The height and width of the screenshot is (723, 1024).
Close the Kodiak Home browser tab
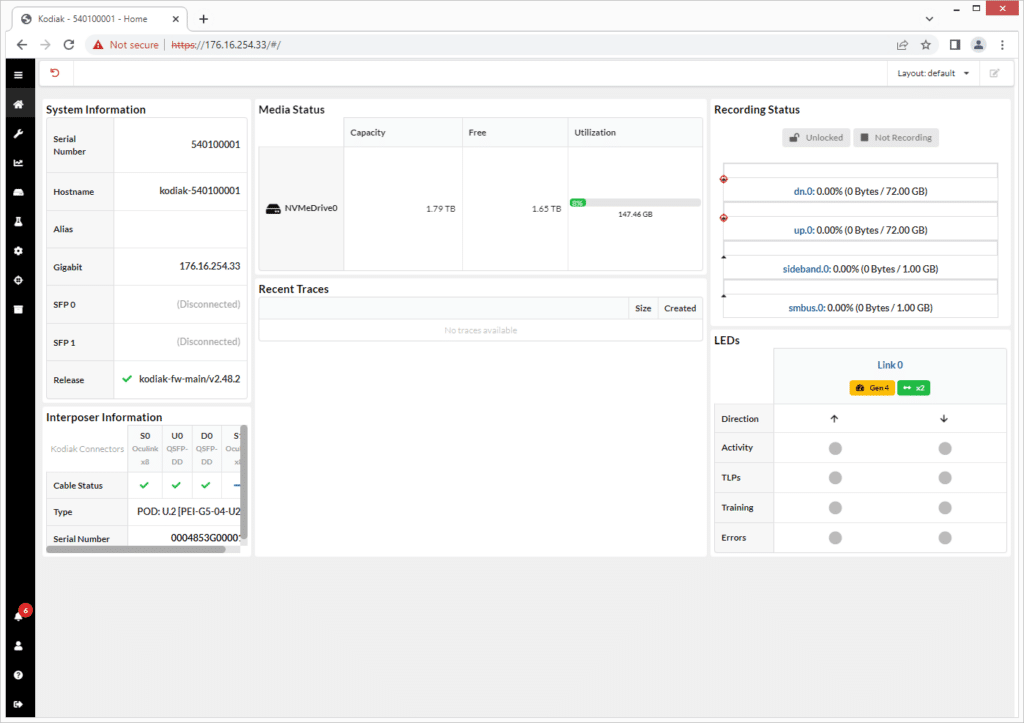(x=175, y=19)
